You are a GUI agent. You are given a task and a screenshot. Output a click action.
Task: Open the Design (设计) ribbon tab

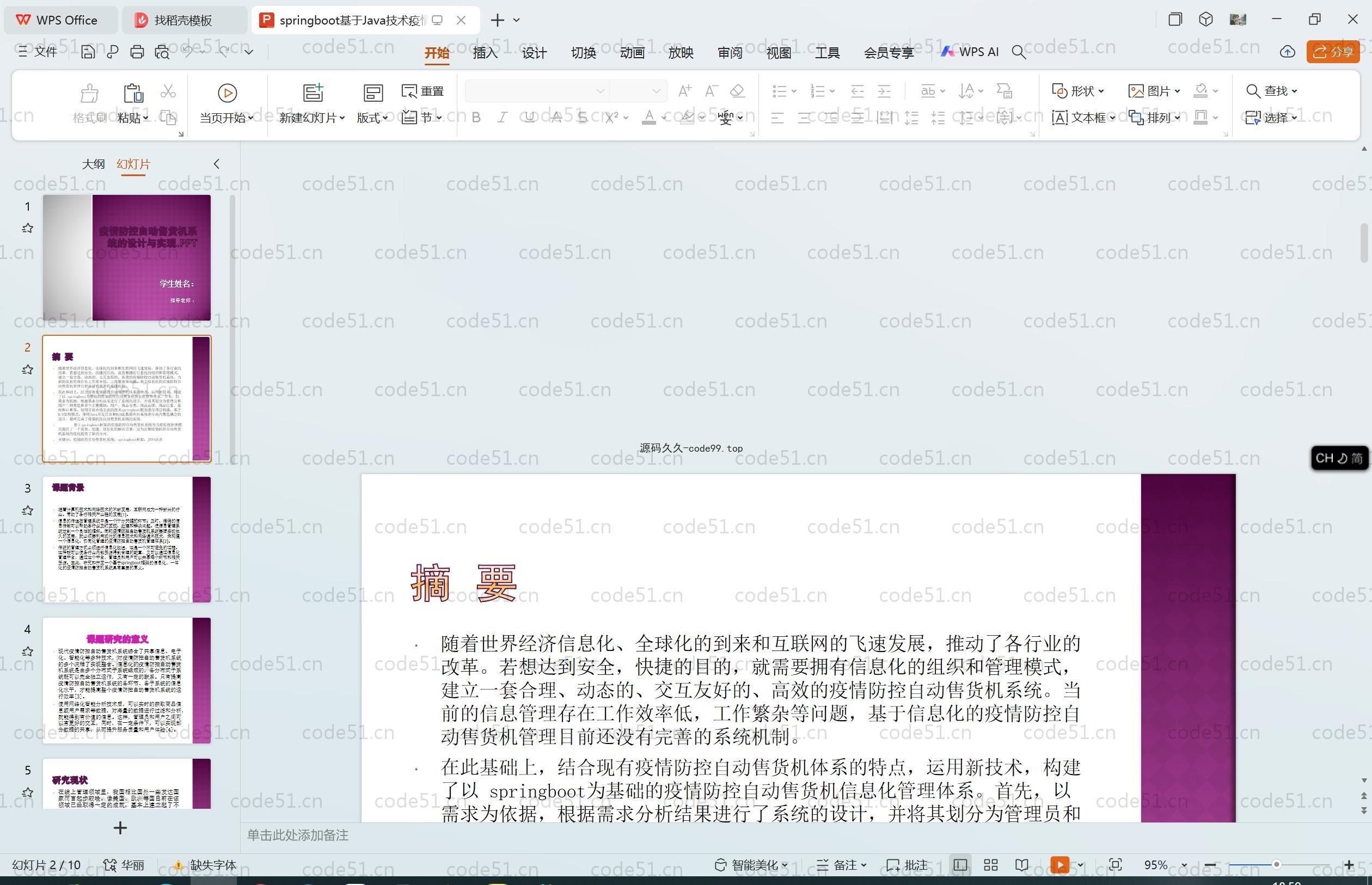point(534,52)
